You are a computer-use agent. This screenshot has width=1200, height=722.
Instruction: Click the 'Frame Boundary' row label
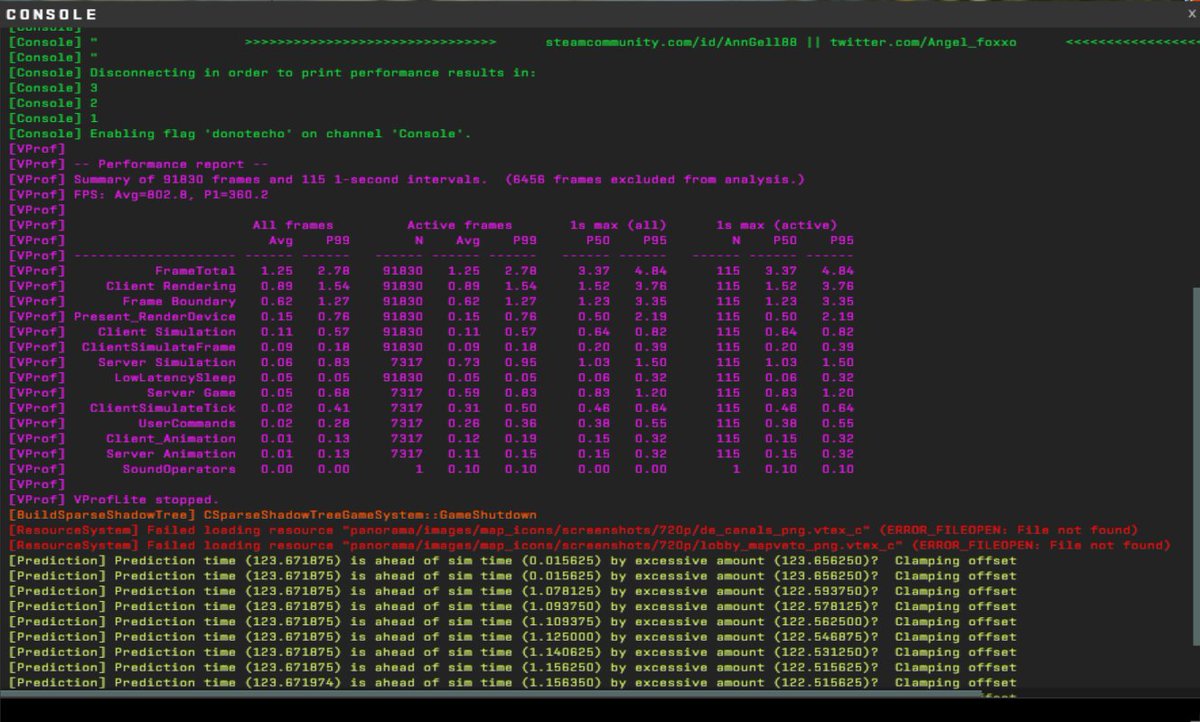pos(179,301)
